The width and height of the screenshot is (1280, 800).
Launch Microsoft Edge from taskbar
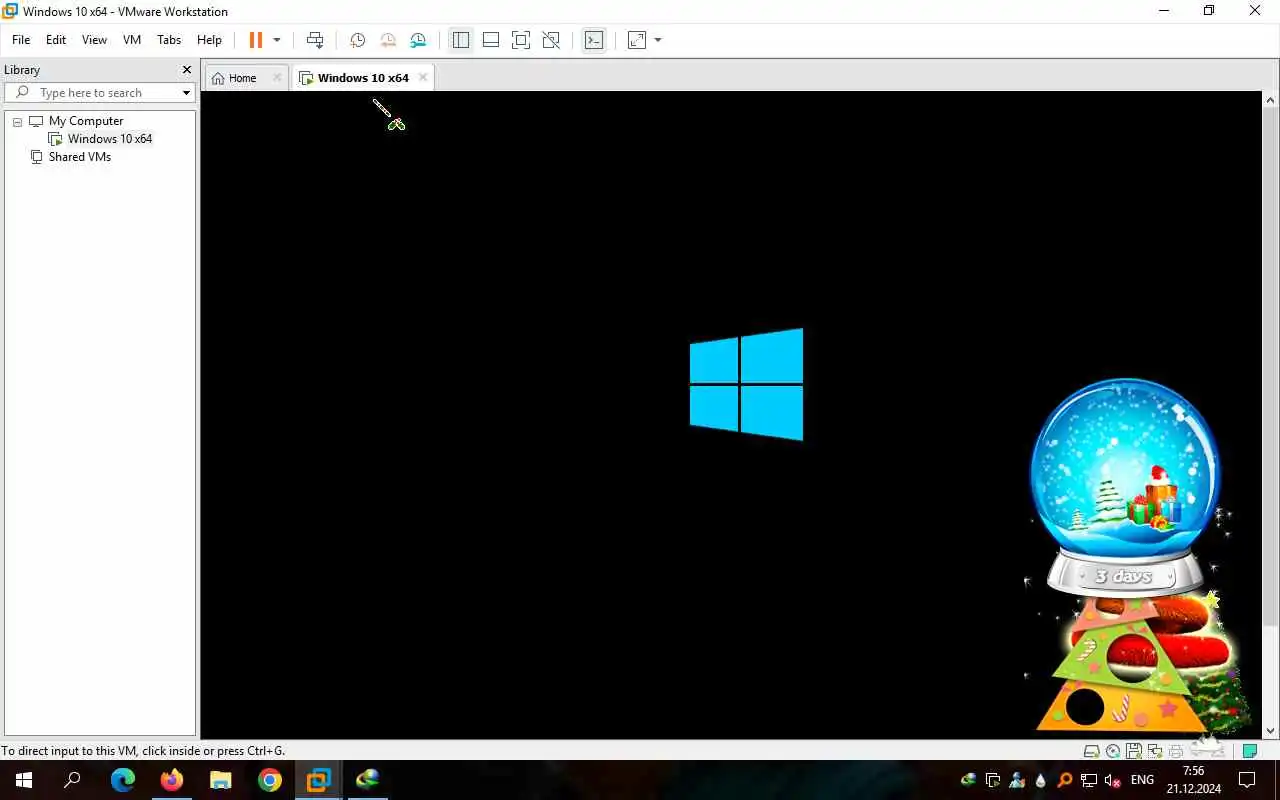coord(123,780)
